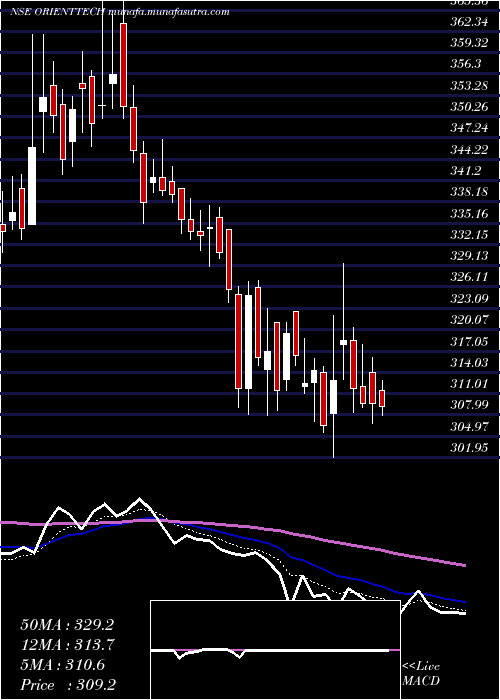
Task: Click the 307.99 price axis label
Action: click(x=468, y=405)
